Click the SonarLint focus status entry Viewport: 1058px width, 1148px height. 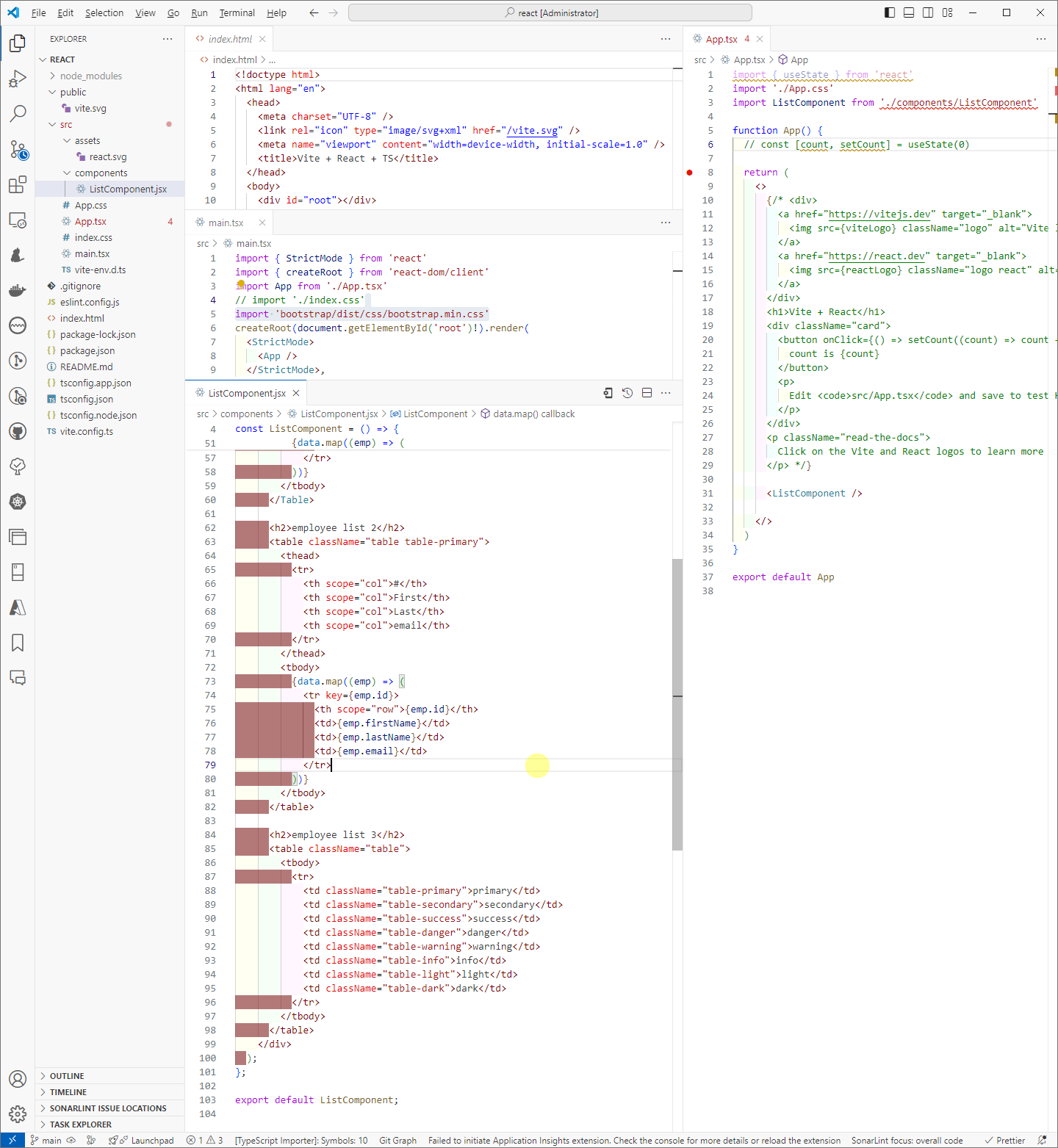click(907, 1140)
